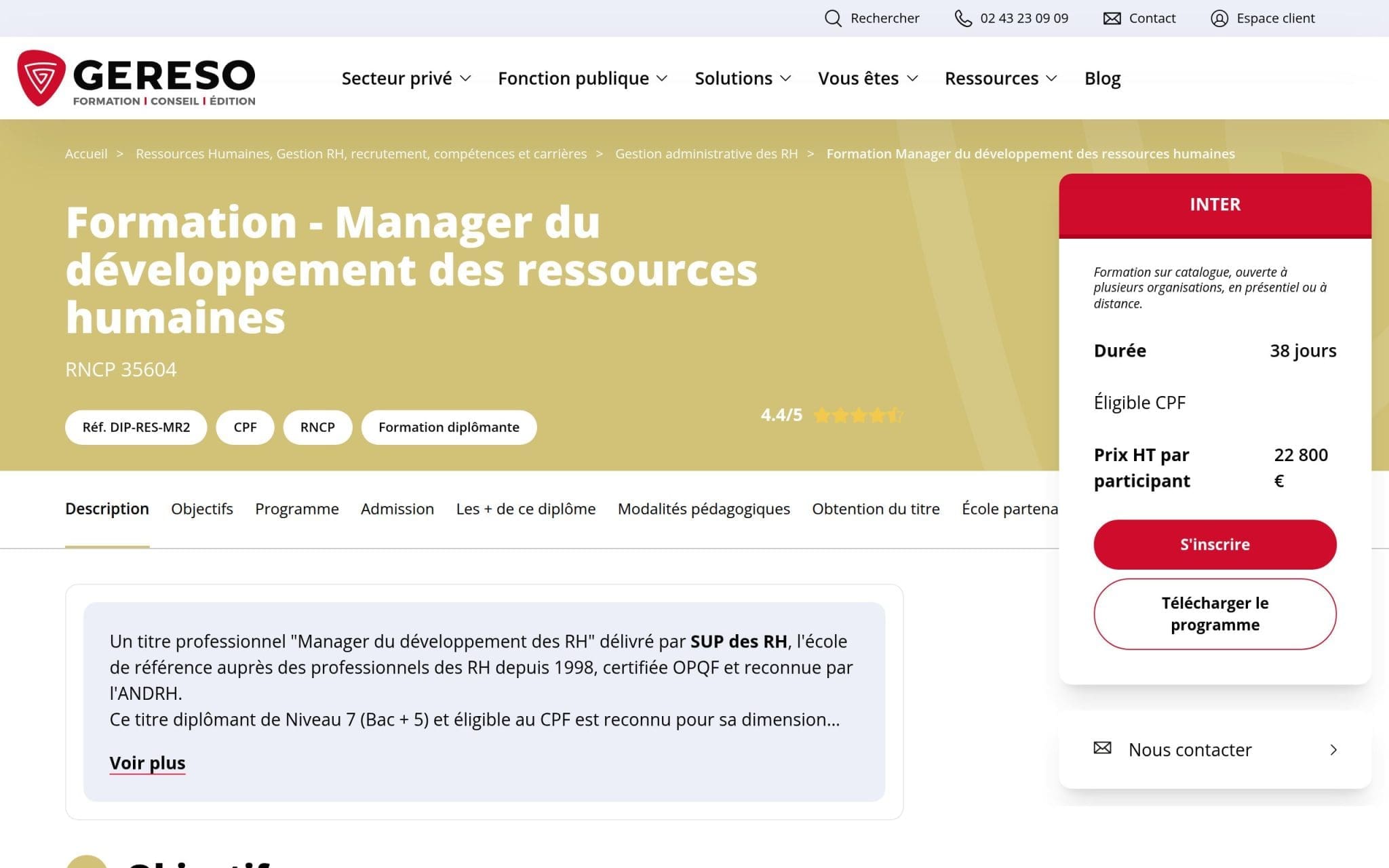The width and height of the screenshot is (1389, 868).
Task: Click the Formation diplômante tag
Action: (449, 427)
